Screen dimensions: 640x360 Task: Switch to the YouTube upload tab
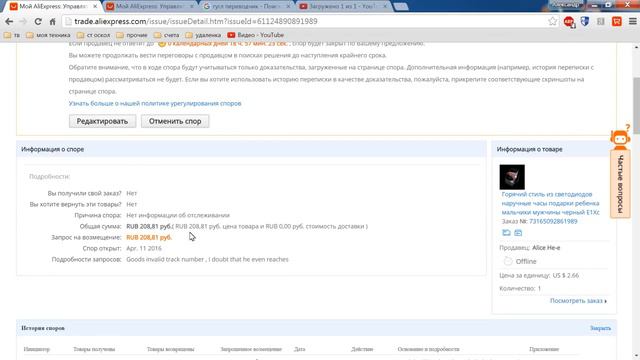[342, 7]
